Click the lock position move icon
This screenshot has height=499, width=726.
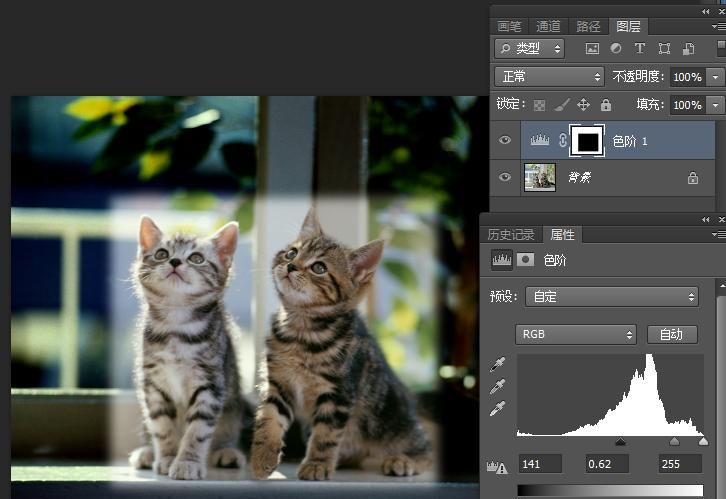click(584, 104)
